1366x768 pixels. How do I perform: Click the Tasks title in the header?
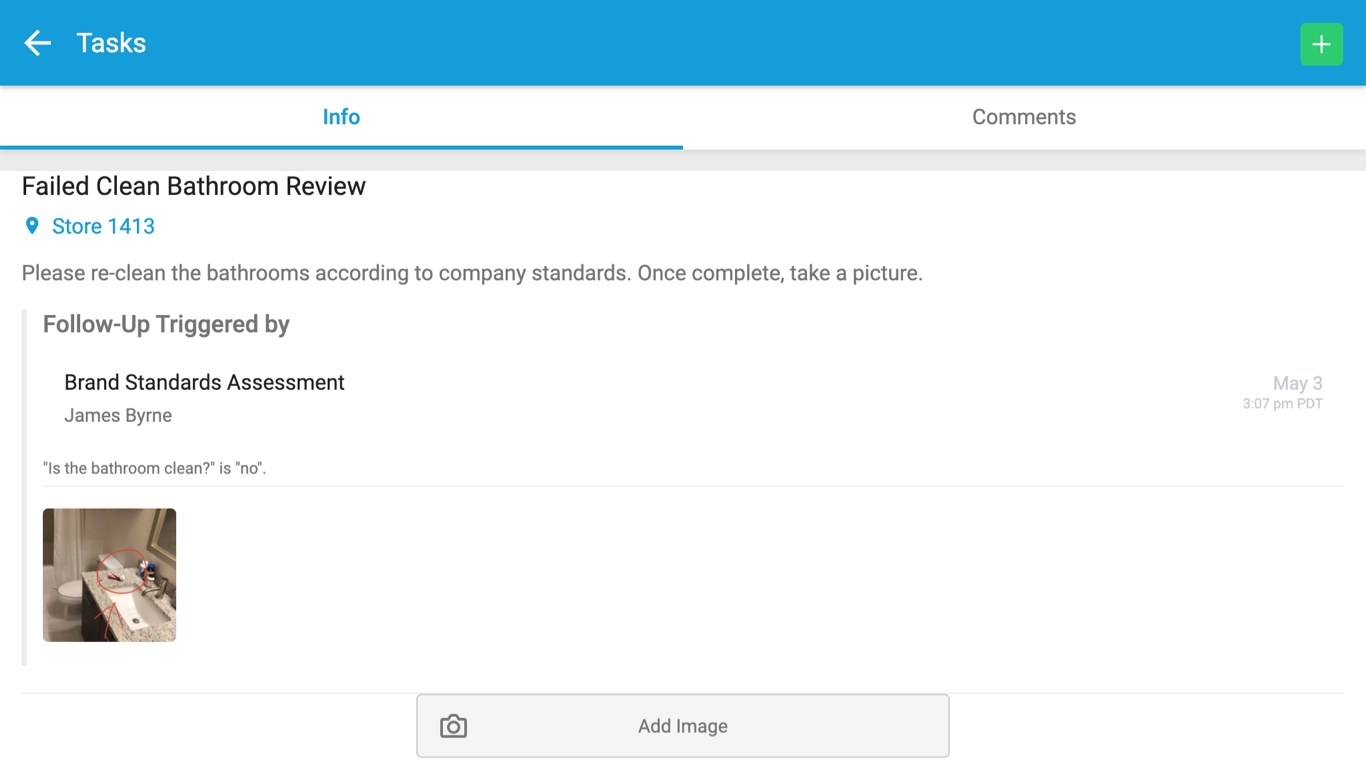tap(110, 42)
